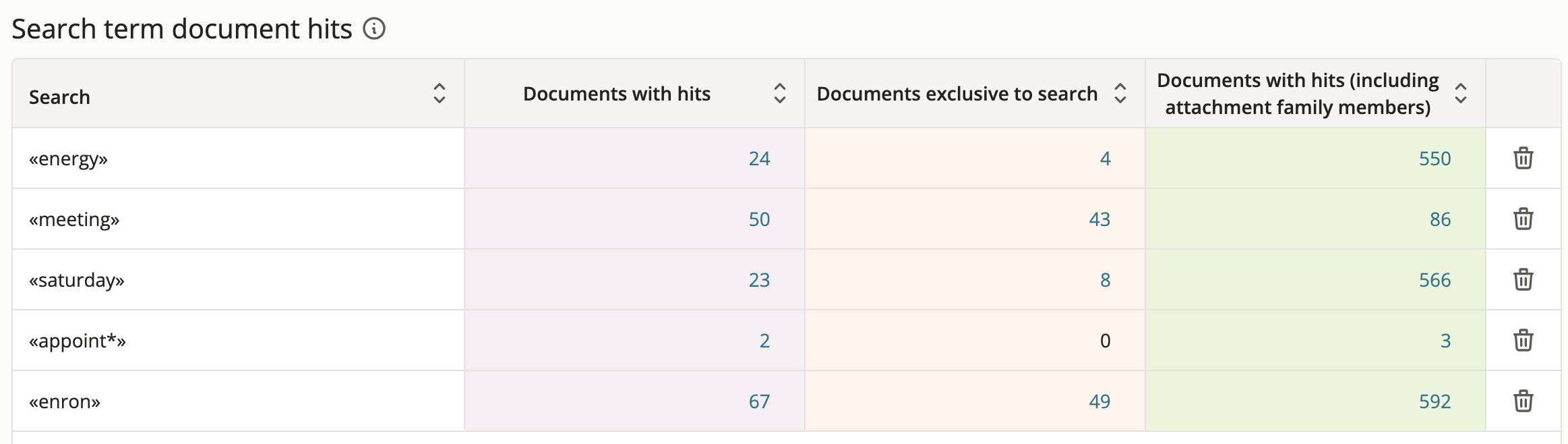
Task: Open the 2 documents hitting appoint*
Action: [x=764, y=341]
